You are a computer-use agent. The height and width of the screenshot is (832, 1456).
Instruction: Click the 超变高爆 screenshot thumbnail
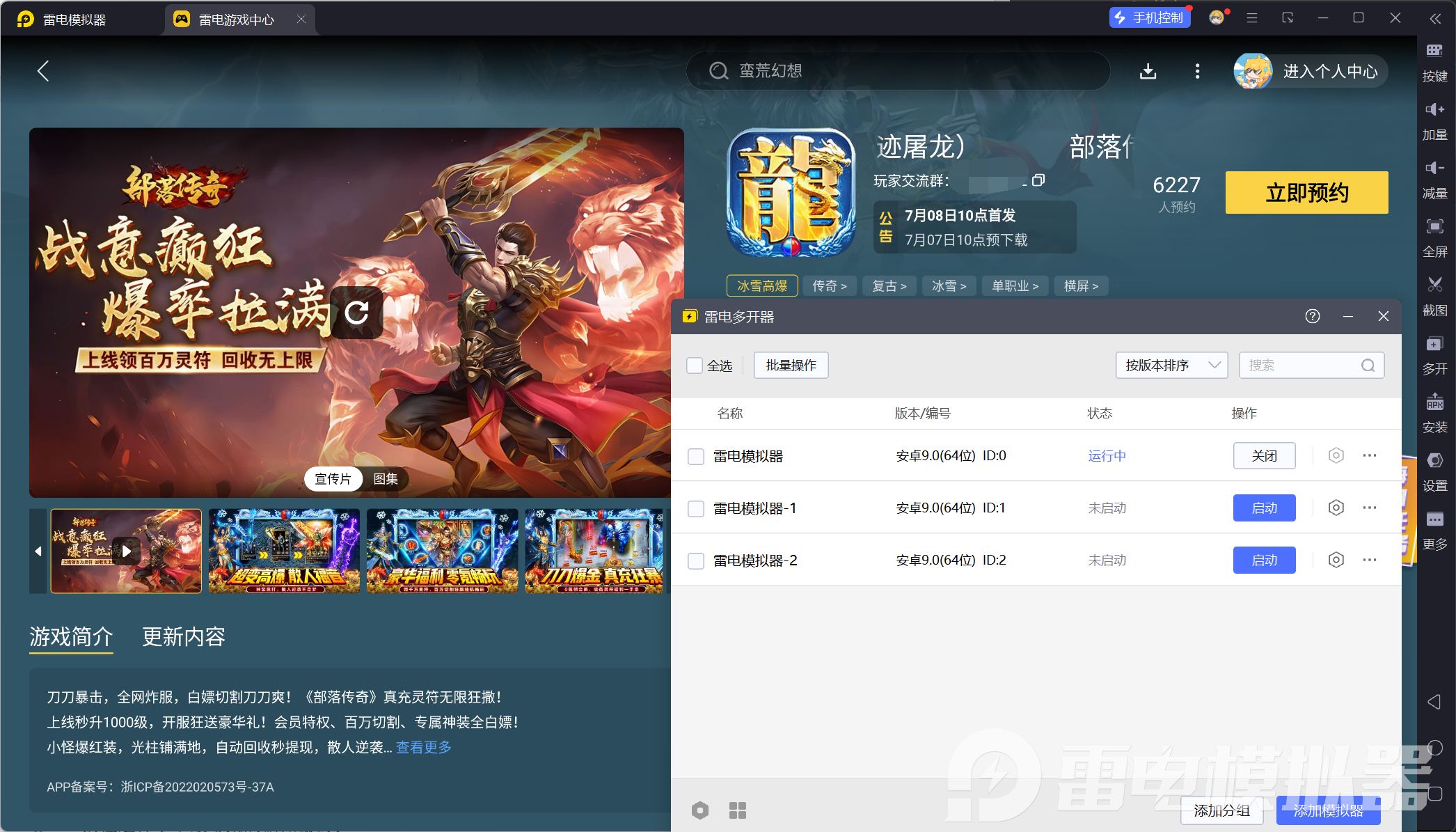coord(284,551)
